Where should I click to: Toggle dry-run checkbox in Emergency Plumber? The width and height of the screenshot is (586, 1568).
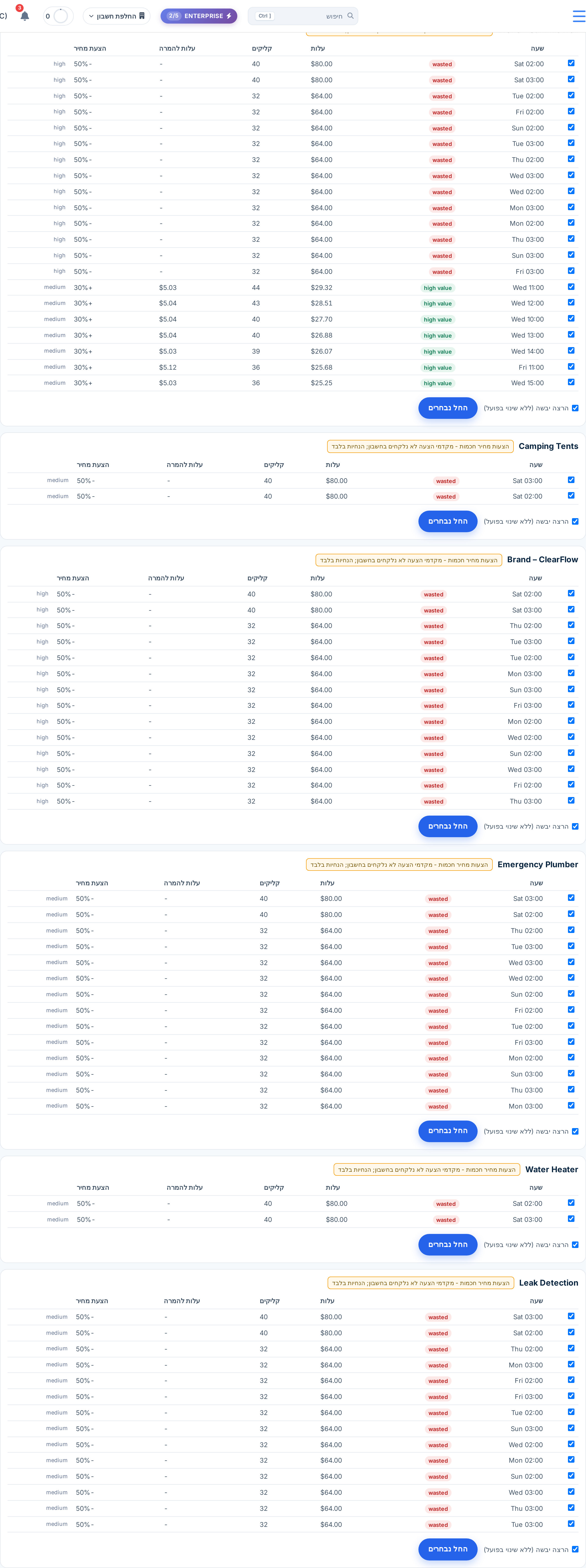[575, 1132]
